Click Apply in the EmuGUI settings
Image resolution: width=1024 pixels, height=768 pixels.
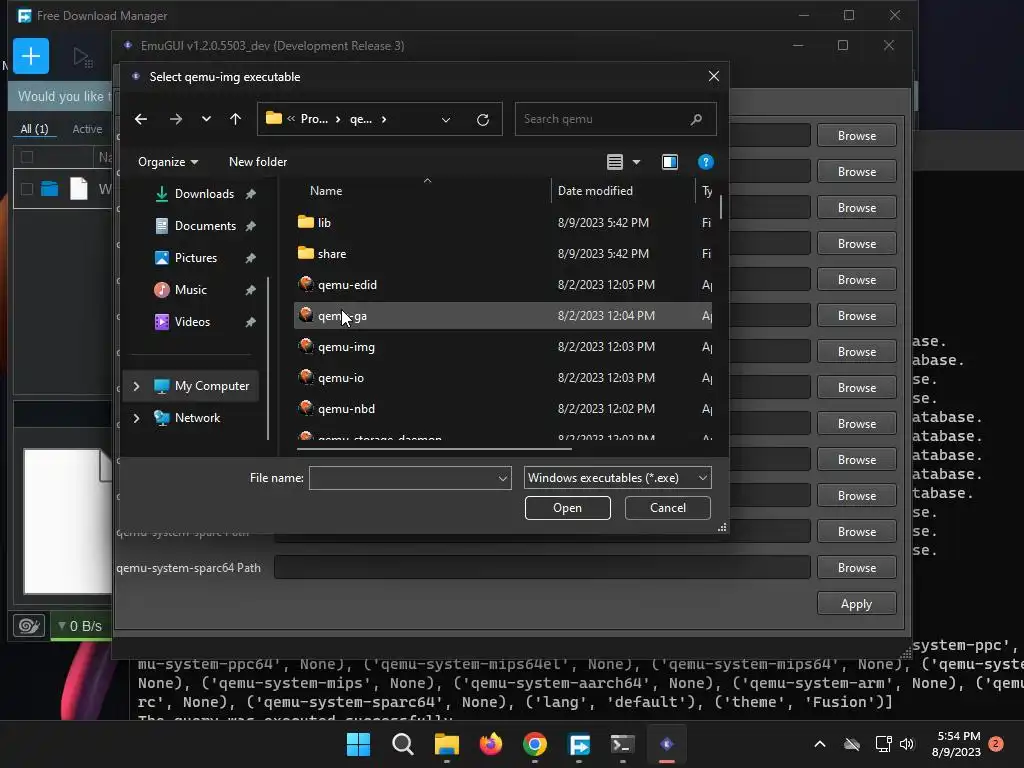pos(856,604)
